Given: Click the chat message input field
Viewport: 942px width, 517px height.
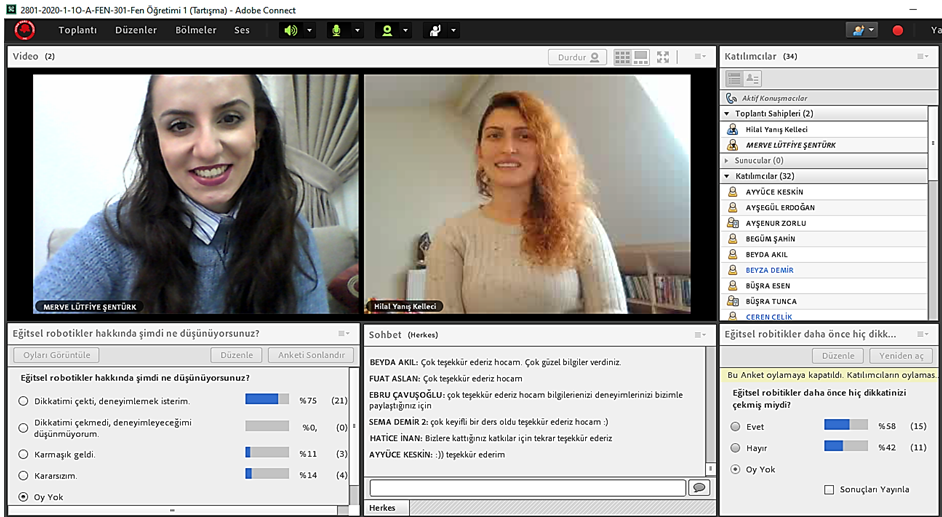Looking at the screenshot, I should tap(527, 487).
